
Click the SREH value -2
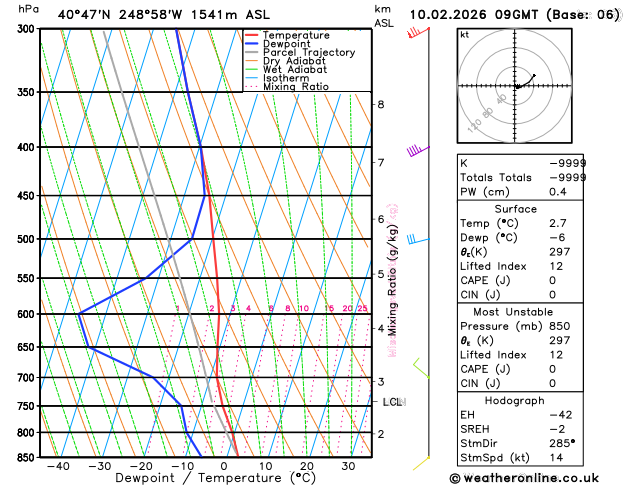(x=557, y=429)
